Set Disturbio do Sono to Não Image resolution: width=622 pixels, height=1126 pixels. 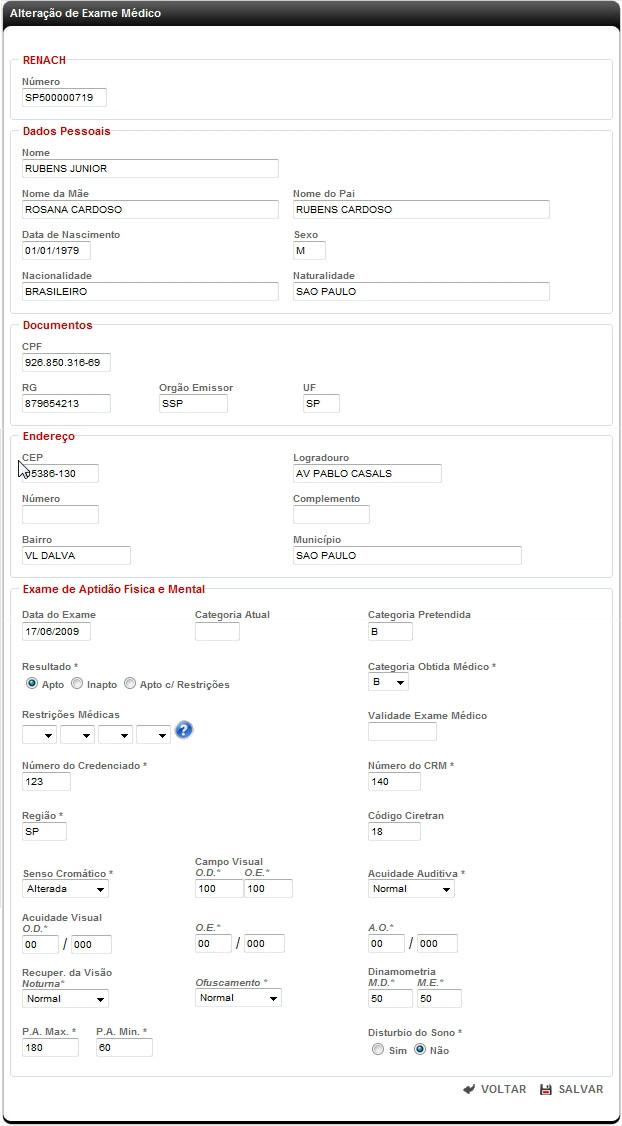420,1050
